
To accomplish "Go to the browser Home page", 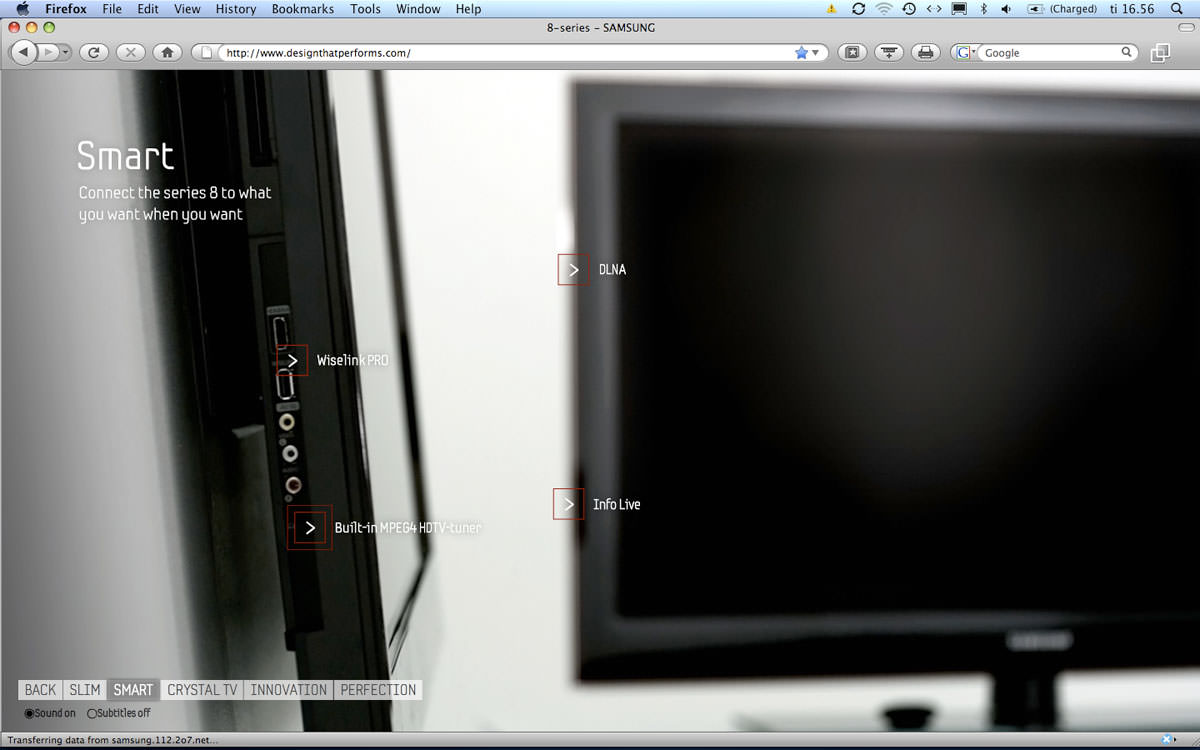I will (167, 52).
